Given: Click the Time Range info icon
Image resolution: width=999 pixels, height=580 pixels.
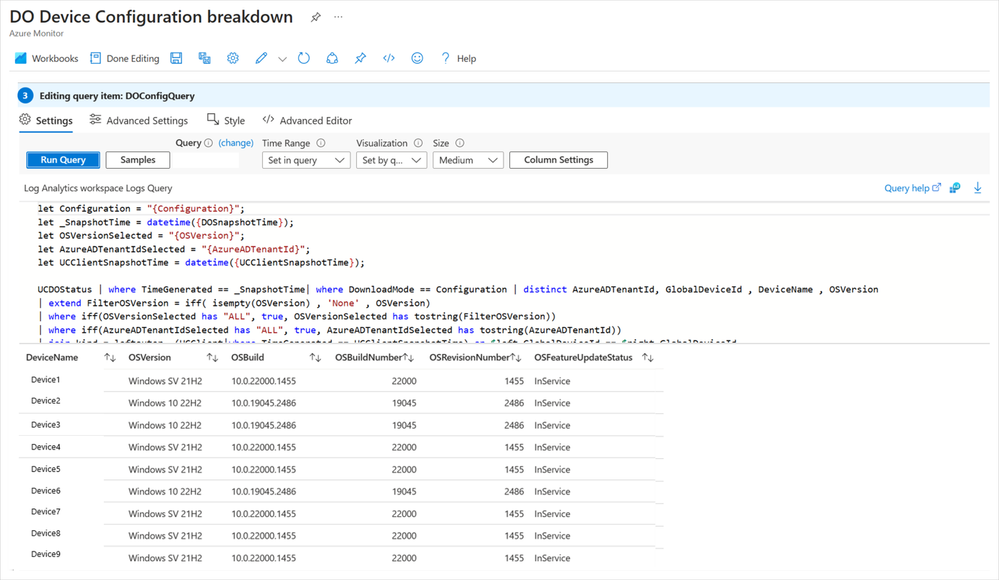Looking at the screenshot, I should (x=321, y=143).
